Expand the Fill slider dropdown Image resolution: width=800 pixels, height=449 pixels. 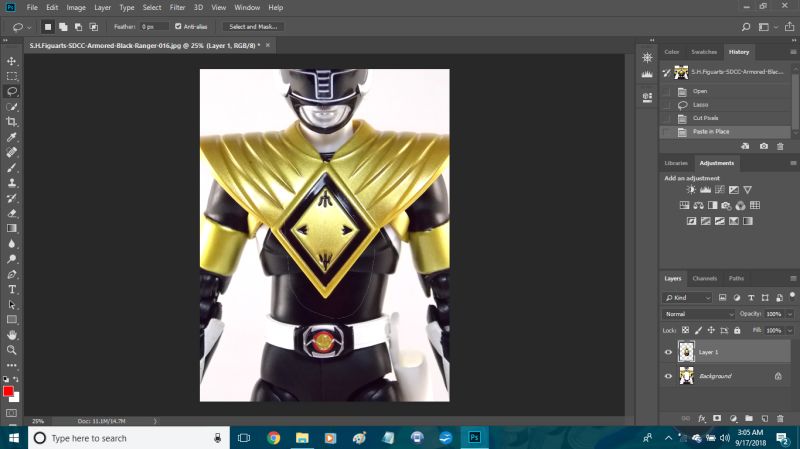coord(790,331)
